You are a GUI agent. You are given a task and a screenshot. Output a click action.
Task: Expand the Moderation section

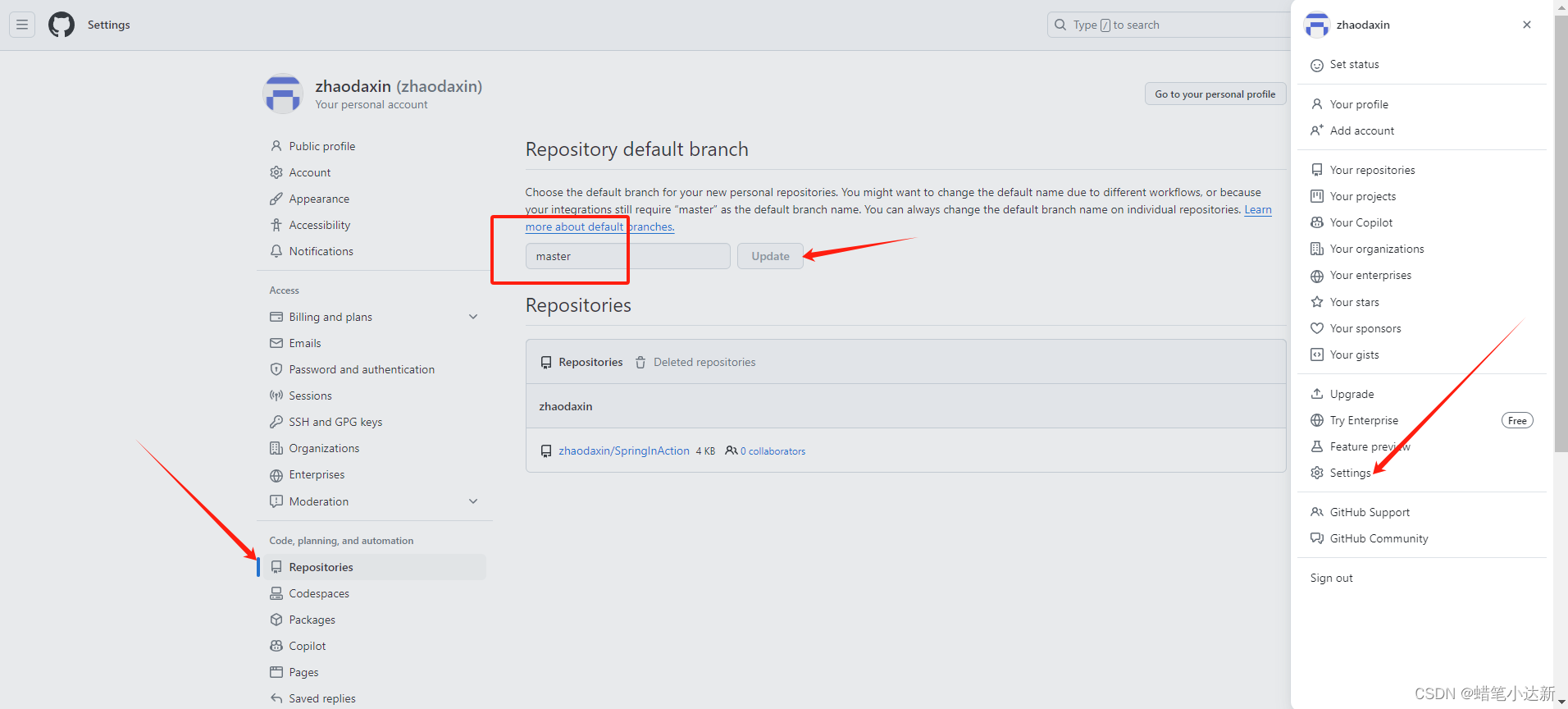click(x=473, y=501)
